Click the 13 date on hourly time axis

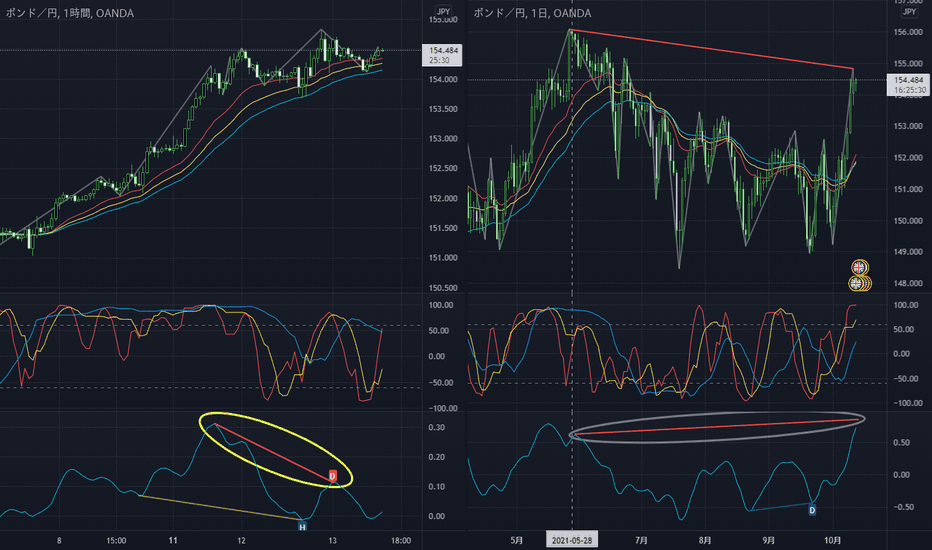[332, 540]
